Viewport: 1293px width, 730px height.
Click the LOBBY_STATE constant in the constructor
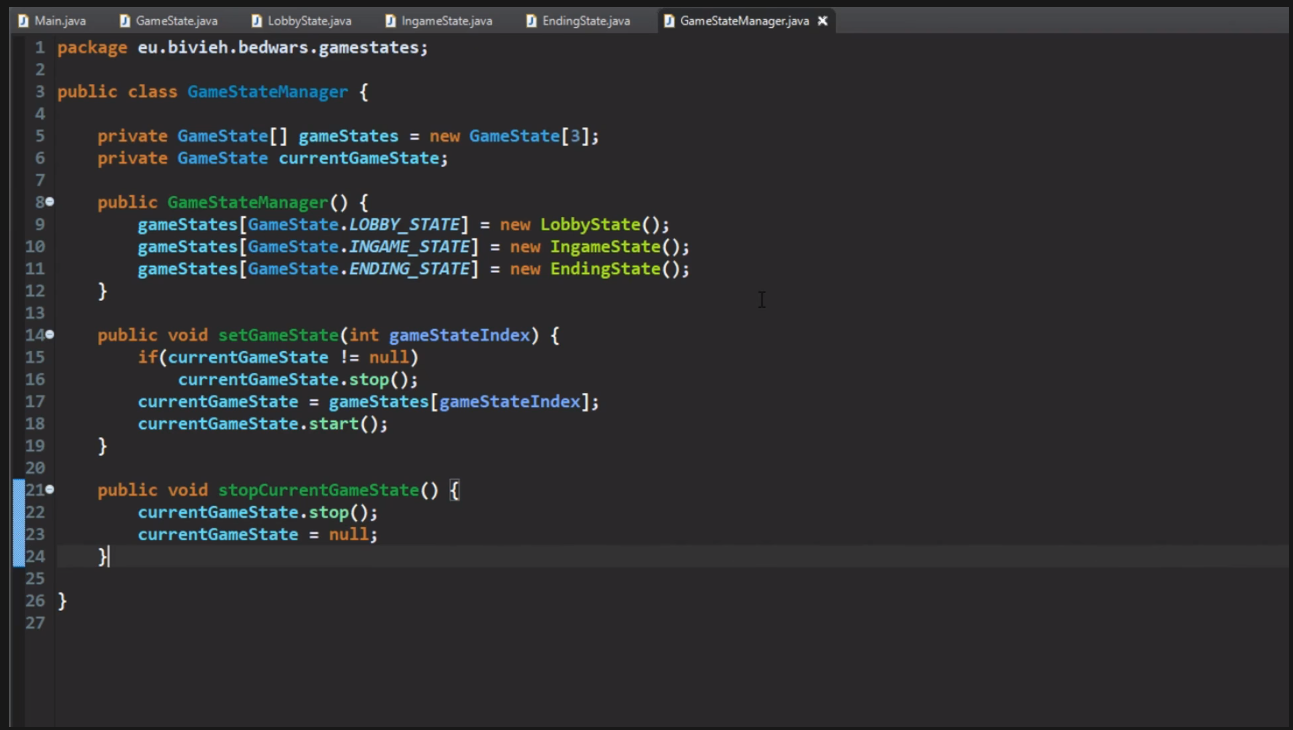click(x=404, y=224)
